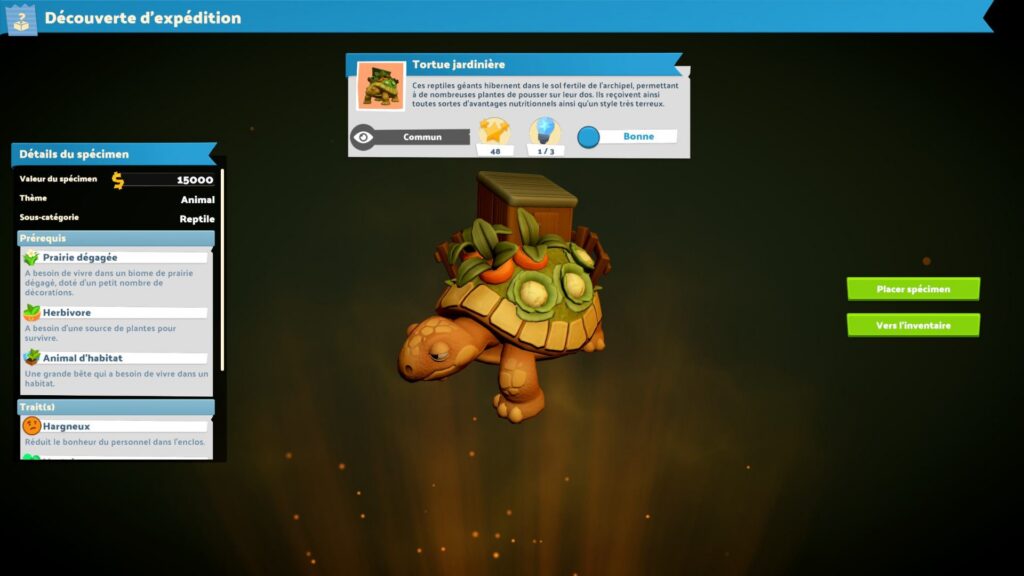Screen dimensions: 1024x576
Task: Click the Commun rarity label
Action: 422,137
